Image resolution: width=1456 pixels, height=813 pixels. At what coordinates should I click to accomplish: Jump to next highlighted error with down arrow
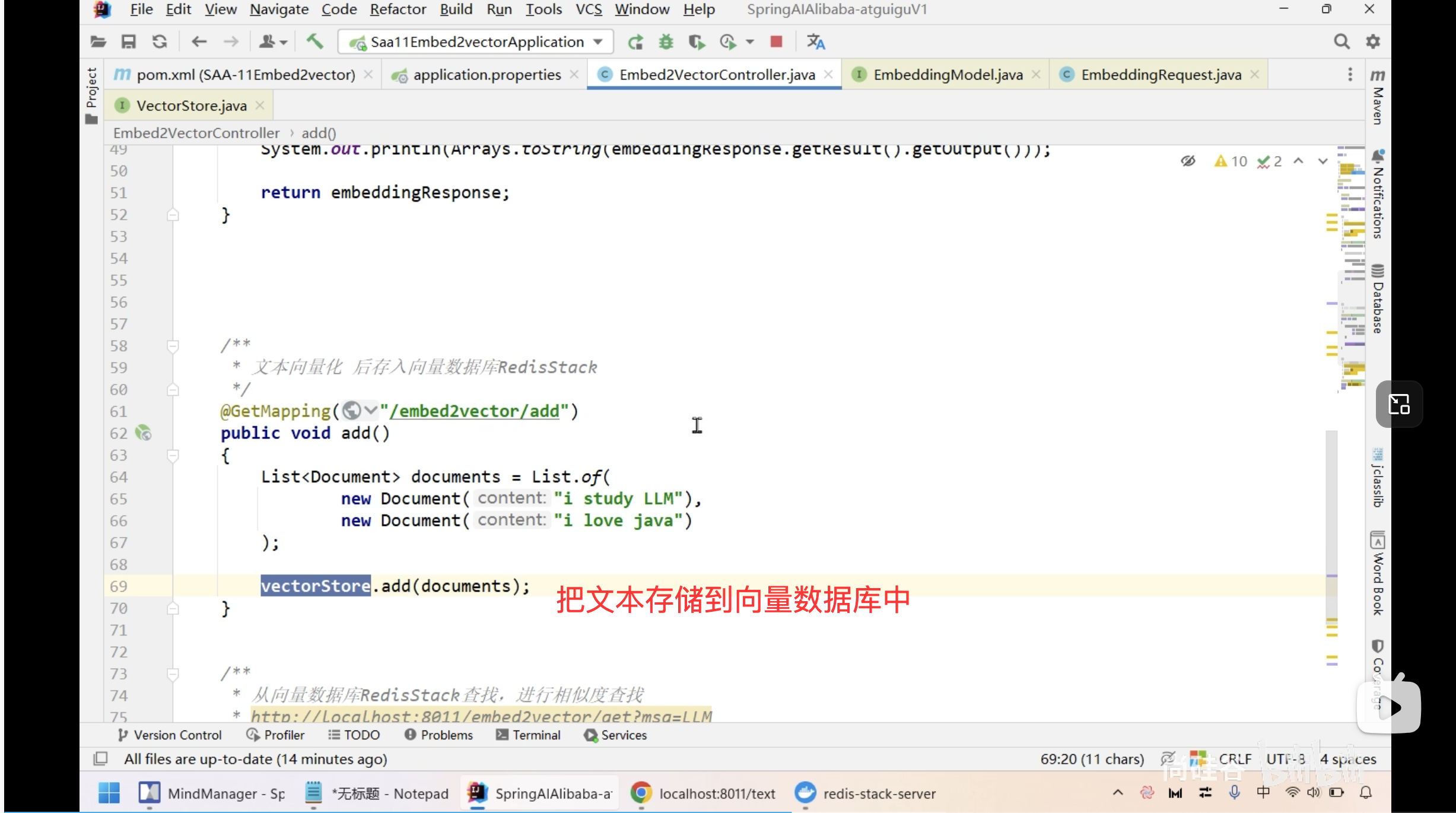tap(1323, 161)
